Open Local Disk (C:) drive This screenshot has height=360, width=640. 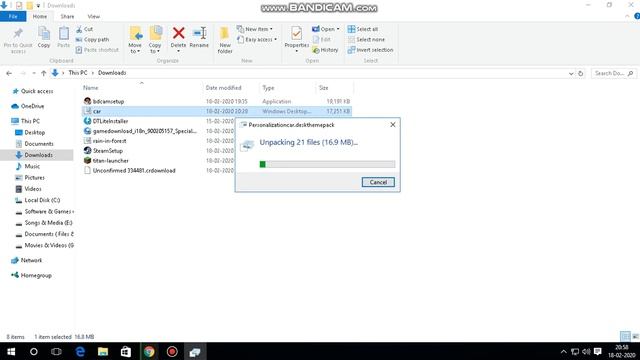[x=42, y=200]
